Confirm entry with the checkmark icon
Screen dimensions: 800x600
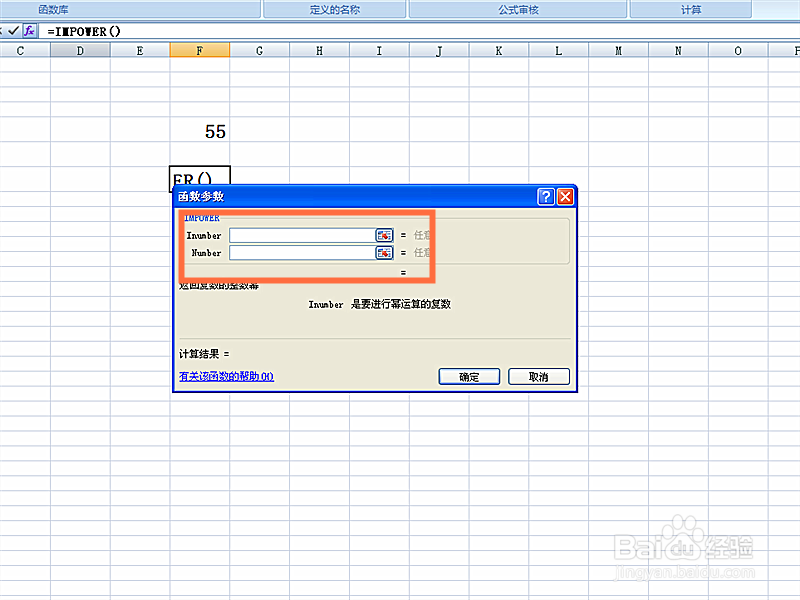[x=14, y=31]
